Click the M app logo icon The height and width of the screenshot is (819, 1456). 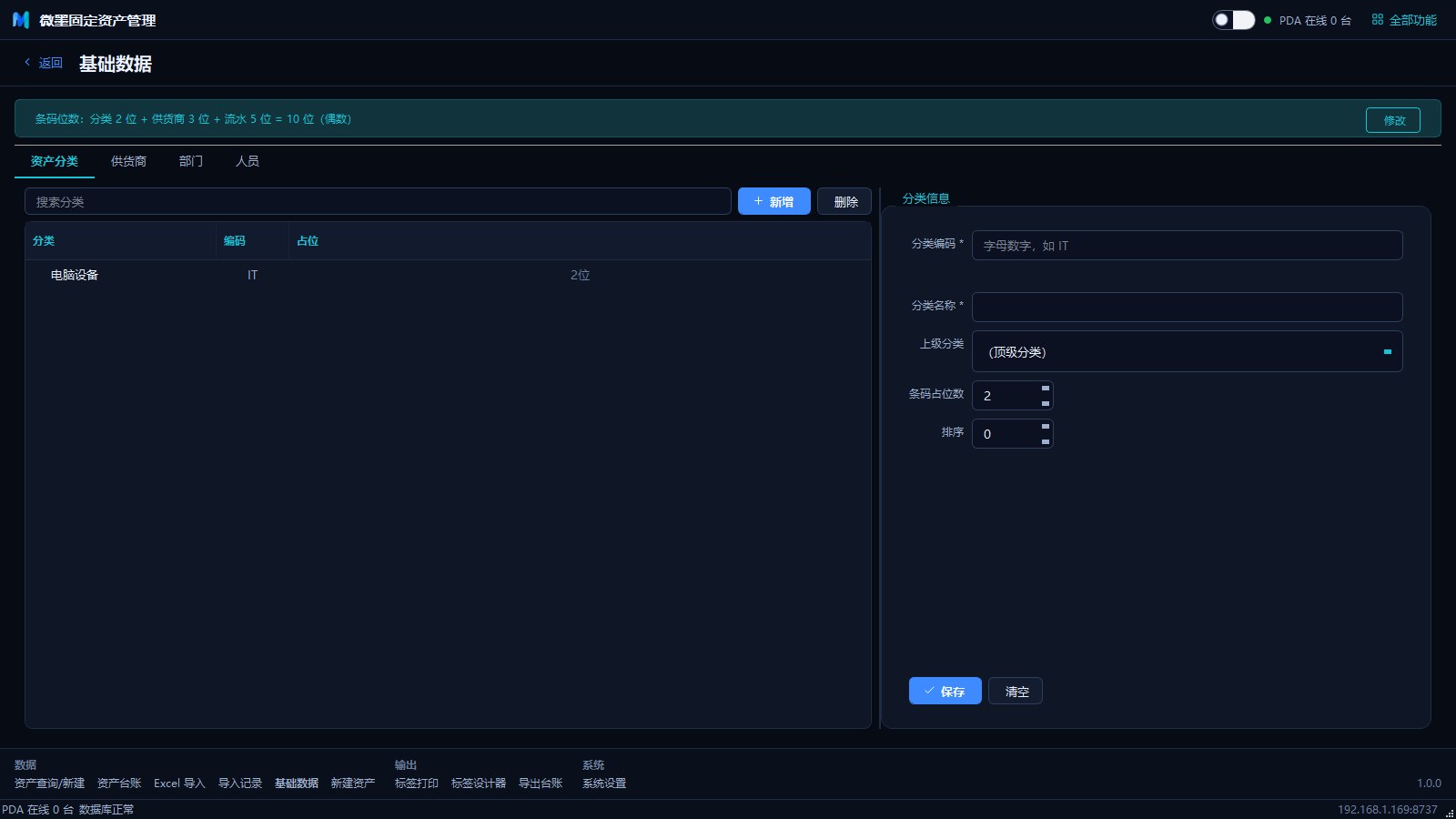click(21, 20)
